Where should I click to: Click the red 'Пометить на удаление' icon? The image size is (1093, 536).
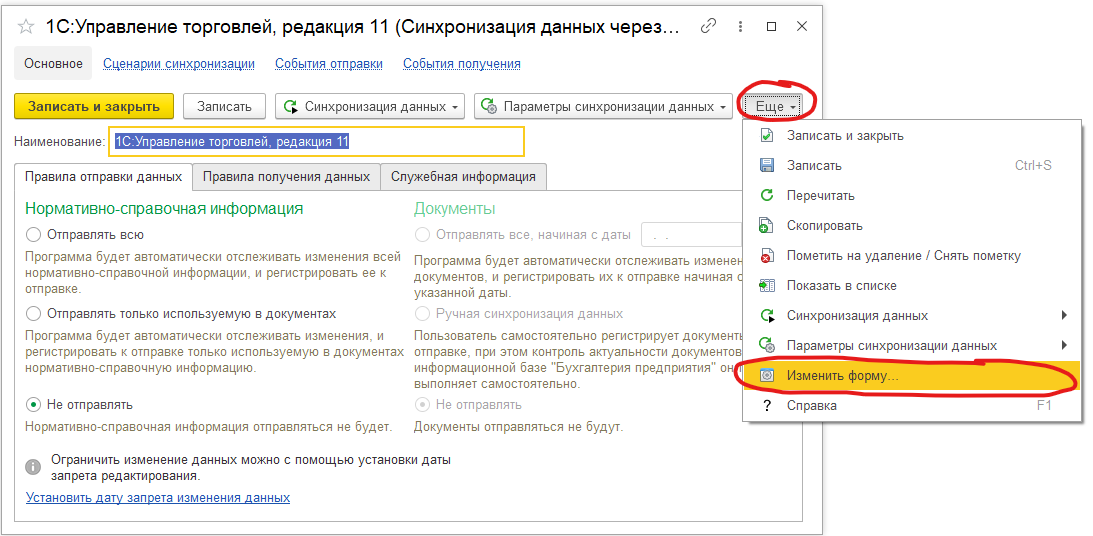coord(767,255)
